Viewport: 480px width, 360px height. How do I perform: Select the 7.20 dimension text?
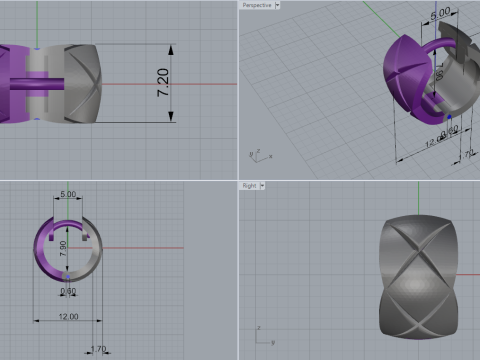click(x=163, y=83)
